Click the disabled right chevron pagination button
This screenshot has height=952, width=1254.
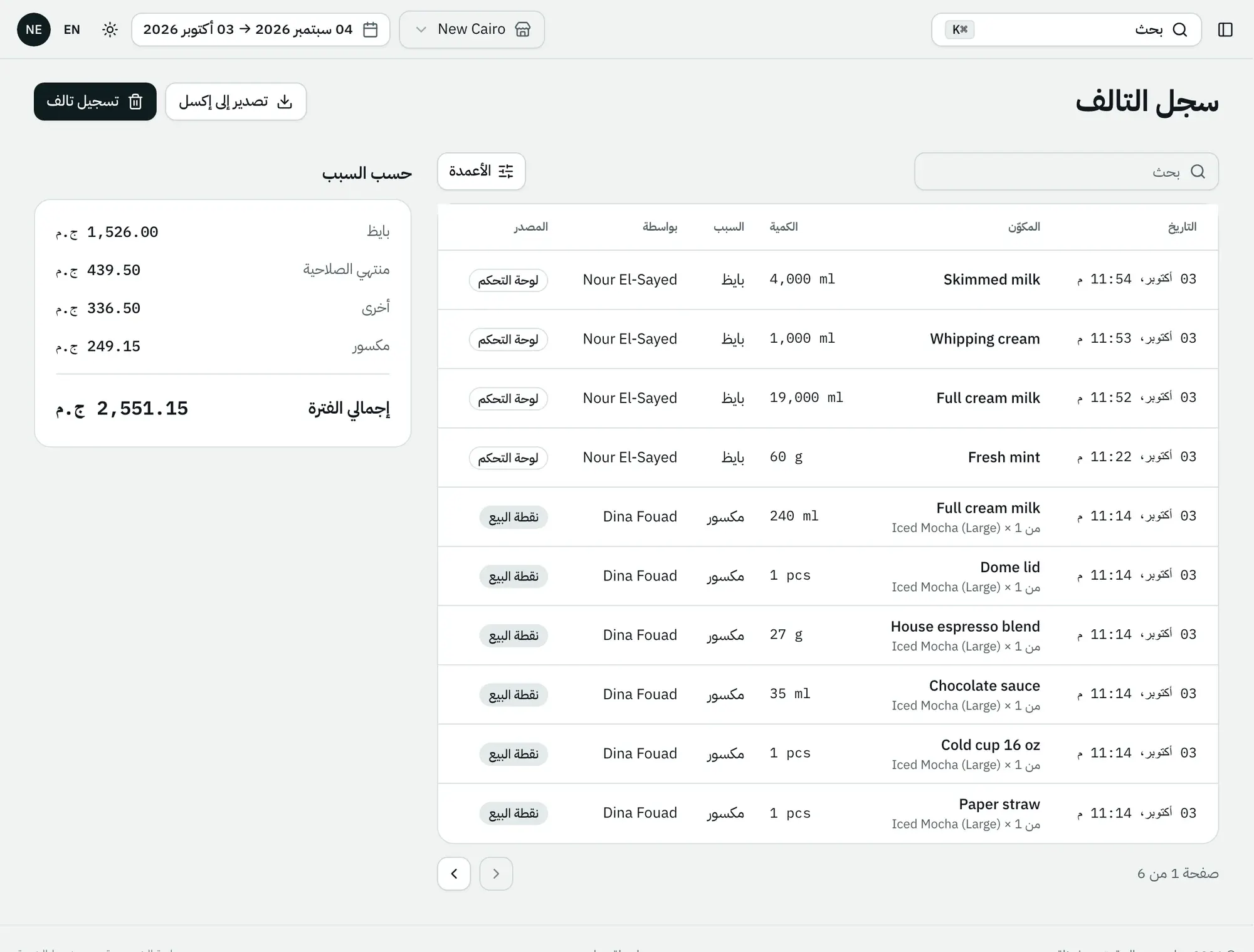[x=496, y=873]
